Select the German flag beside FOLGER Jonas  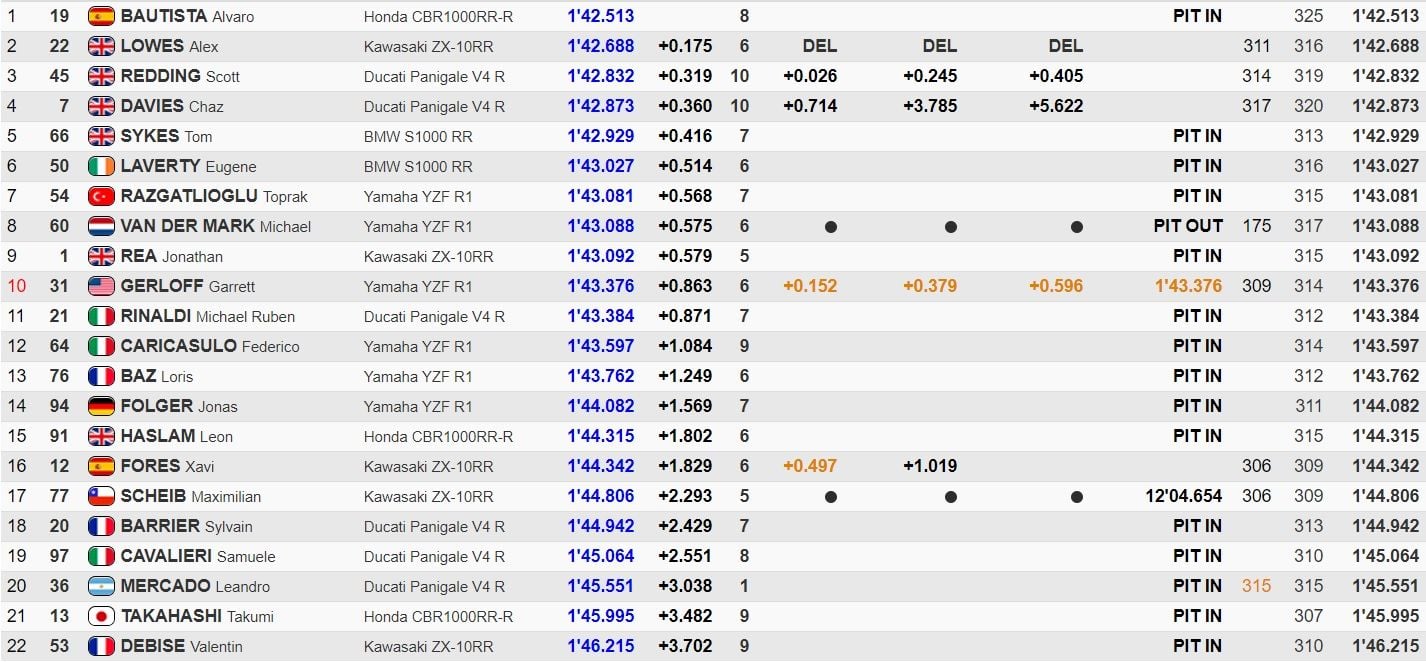101,406
